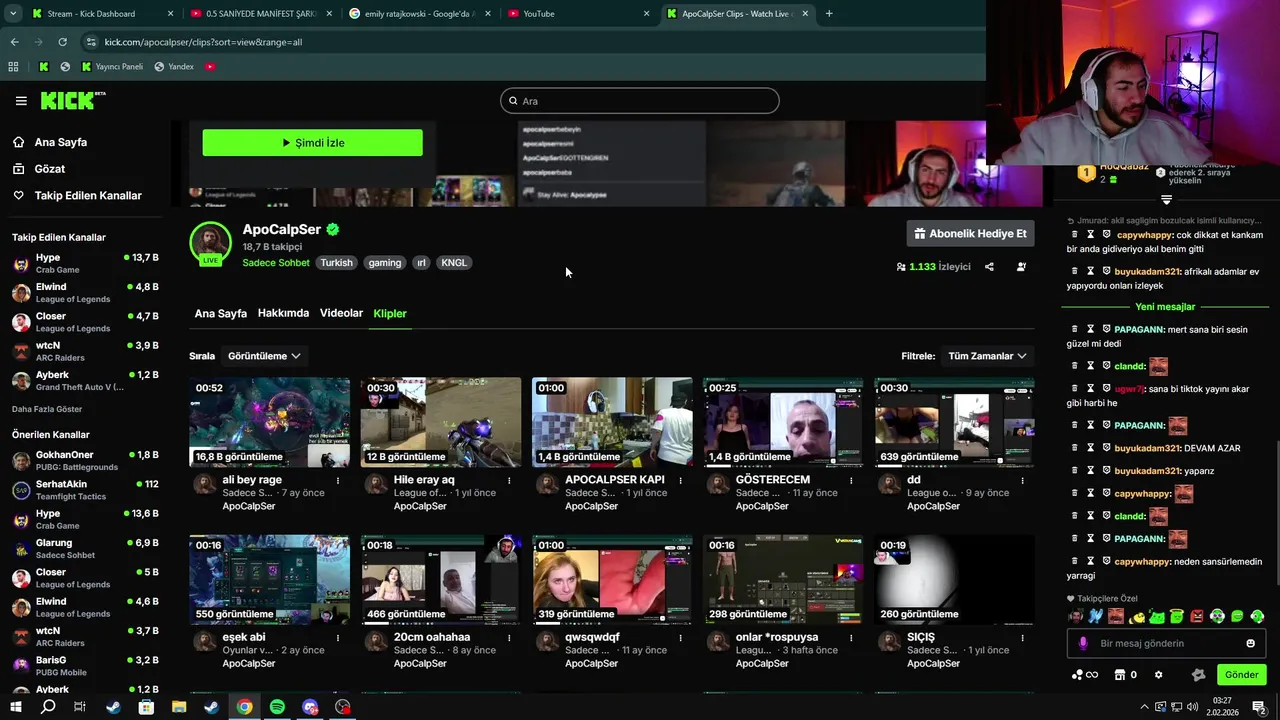Open the Yayıncı Paneli bookmark
This screenshot has height=720, width=1280.
(112, 67)
